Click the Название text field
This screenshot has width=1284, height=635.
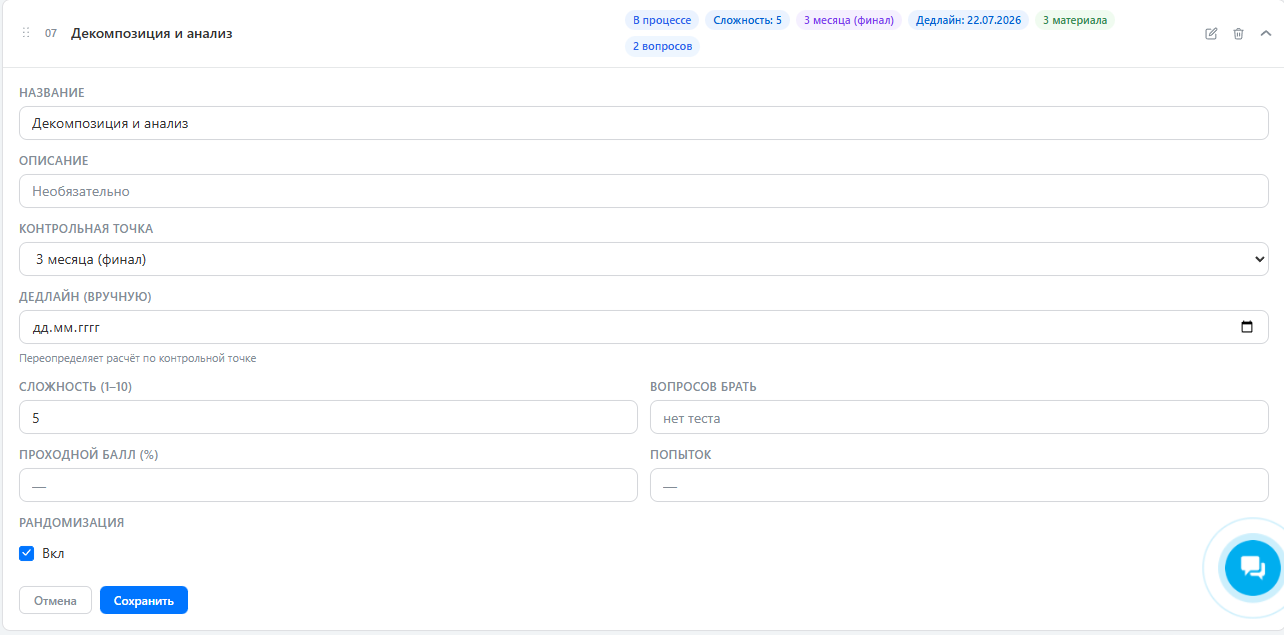coord(643,124)
